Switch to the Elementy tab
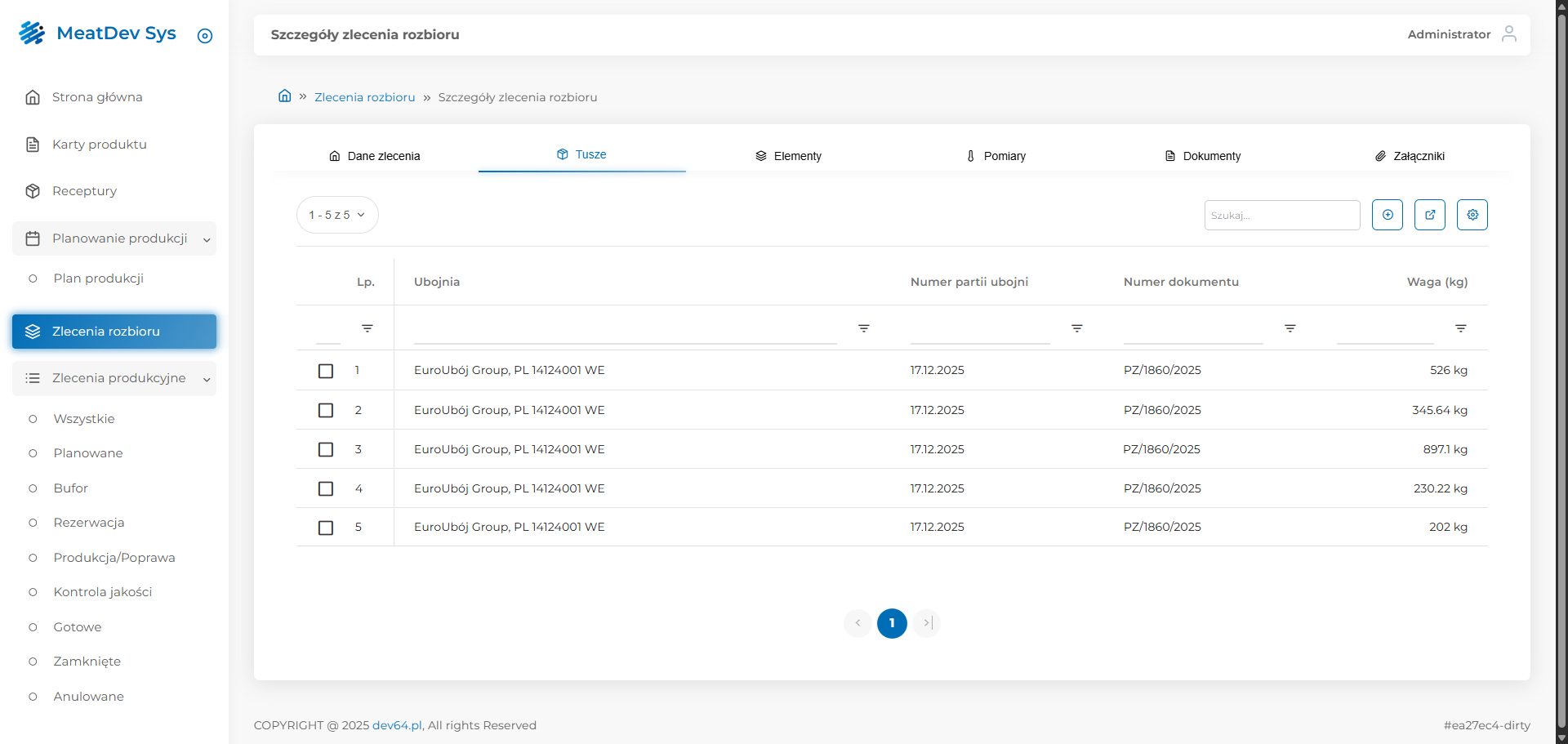The image size is (1568, 744). tap(788, 156)
